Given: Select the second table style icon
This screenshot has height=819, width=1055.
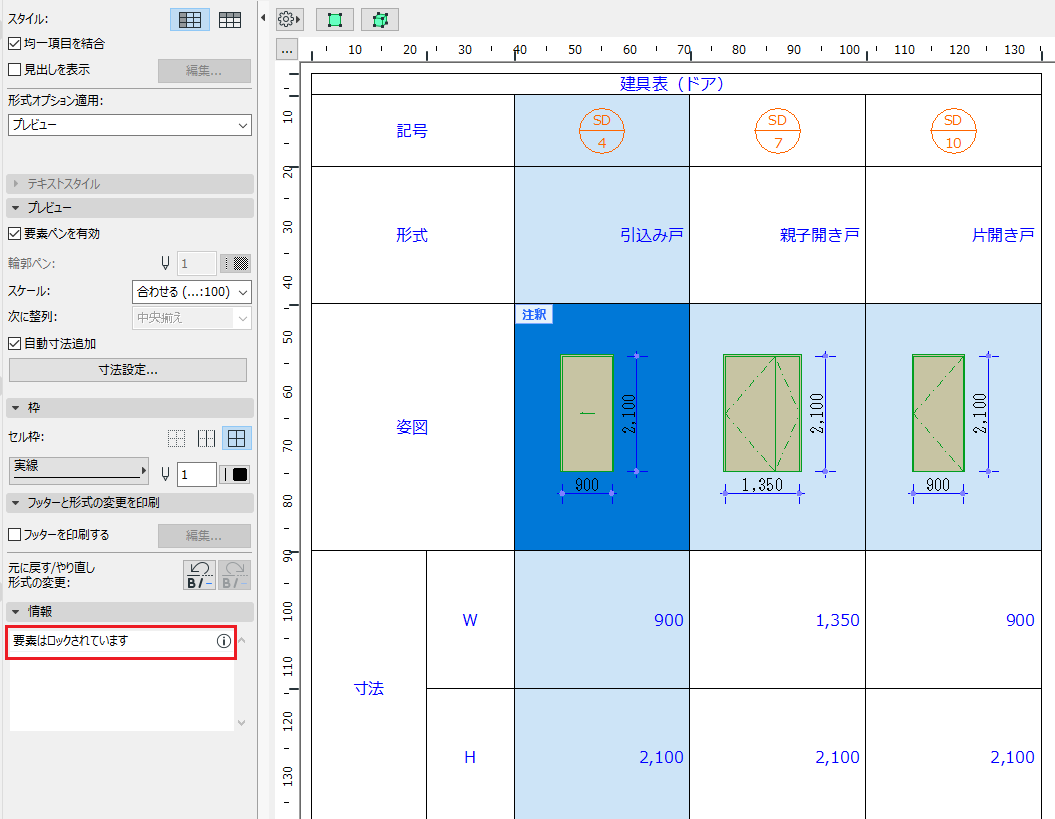Looking at the screenshot, I should tap(230, 20).
